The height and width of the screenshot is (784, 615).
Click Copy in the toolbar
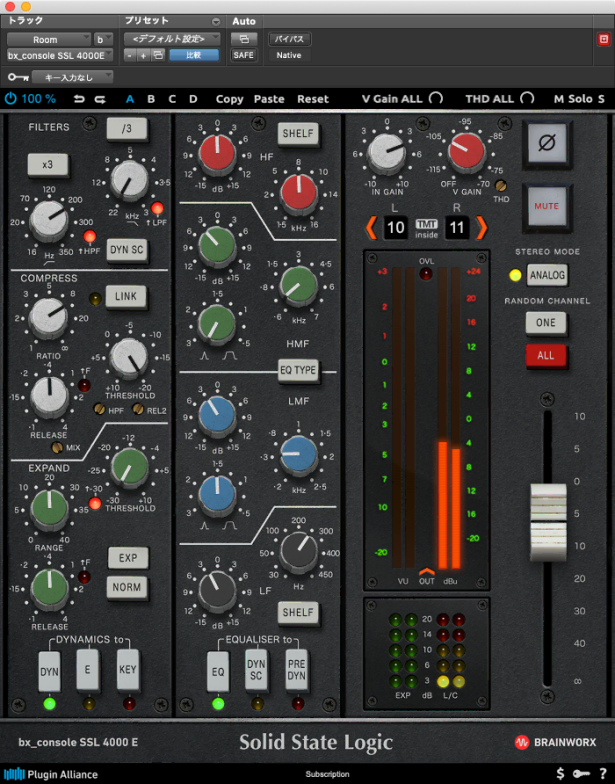pyautogui.click(x=230, y=99)
